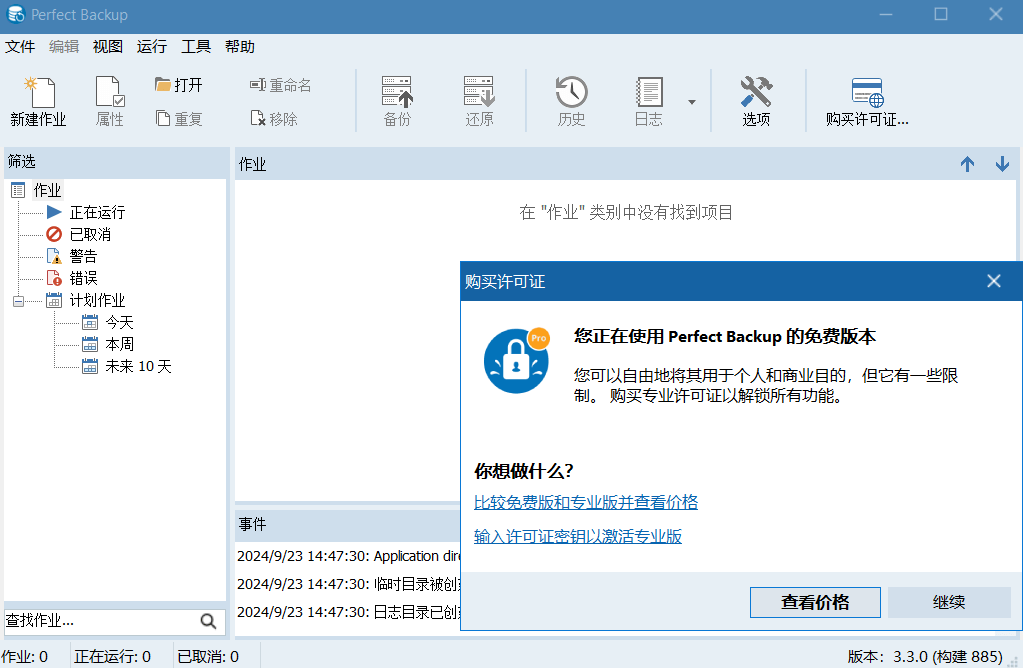Viewport: 1023px width, 668px height.
Task: Open the 文件 menu
Action: coord(20,47)
